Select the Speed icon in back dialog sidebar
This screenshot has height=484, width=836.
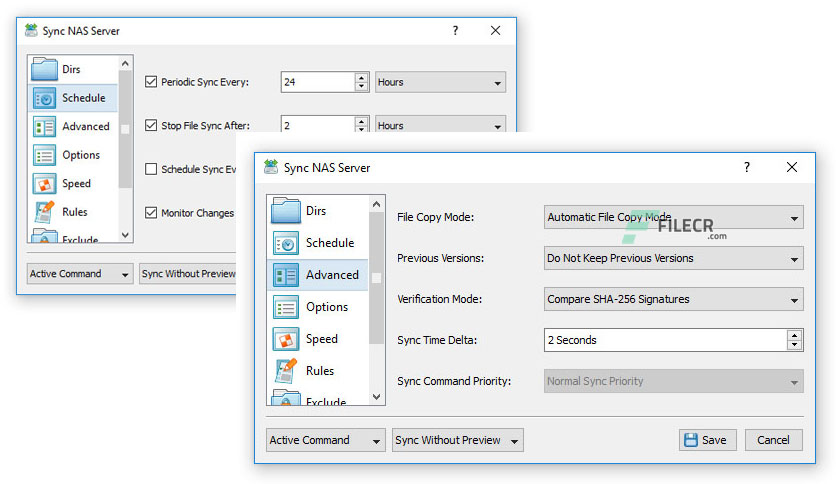point(45,184)
